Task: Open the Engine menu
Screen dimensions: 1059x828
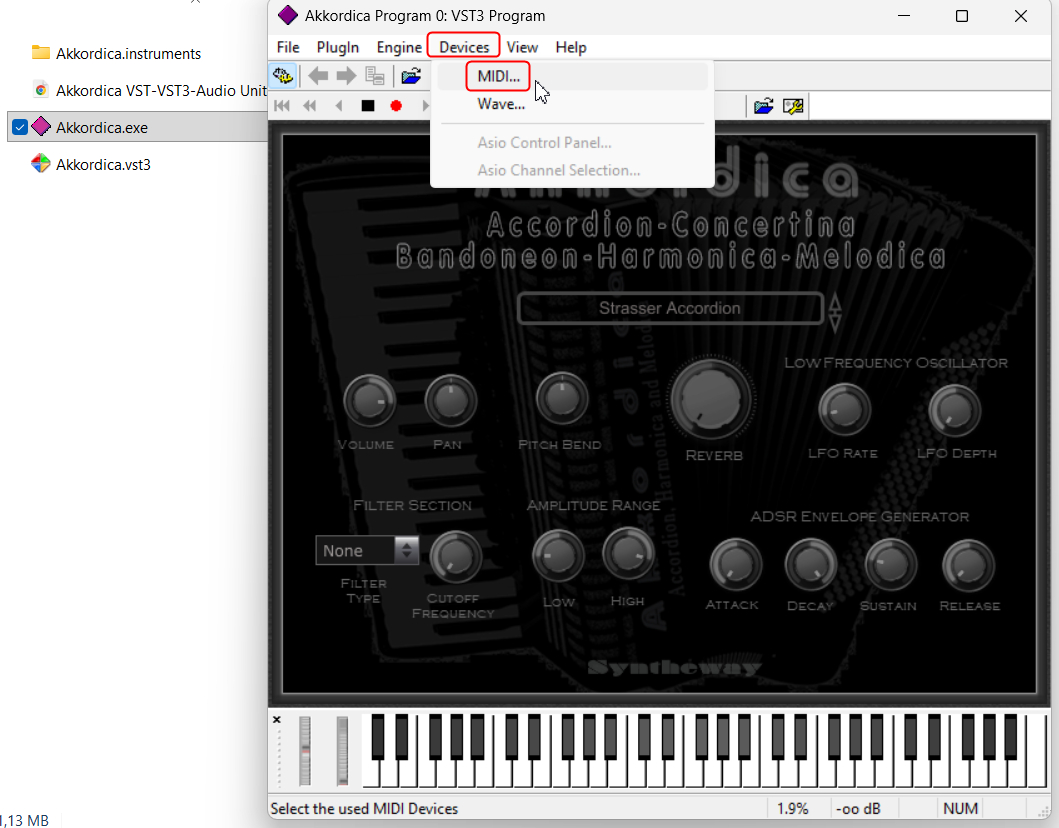Action: point(399,47)
